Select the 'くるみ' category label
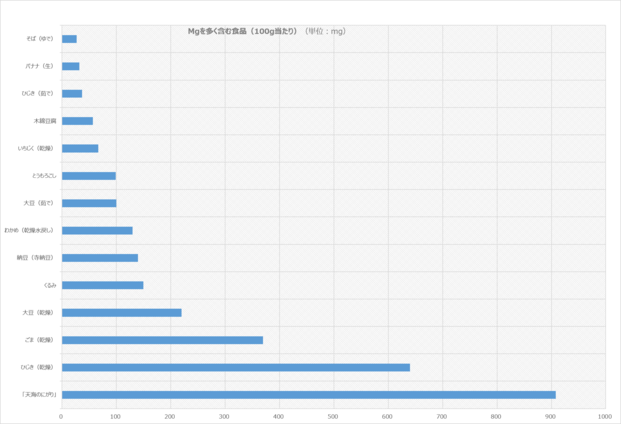 click(50, 285)
